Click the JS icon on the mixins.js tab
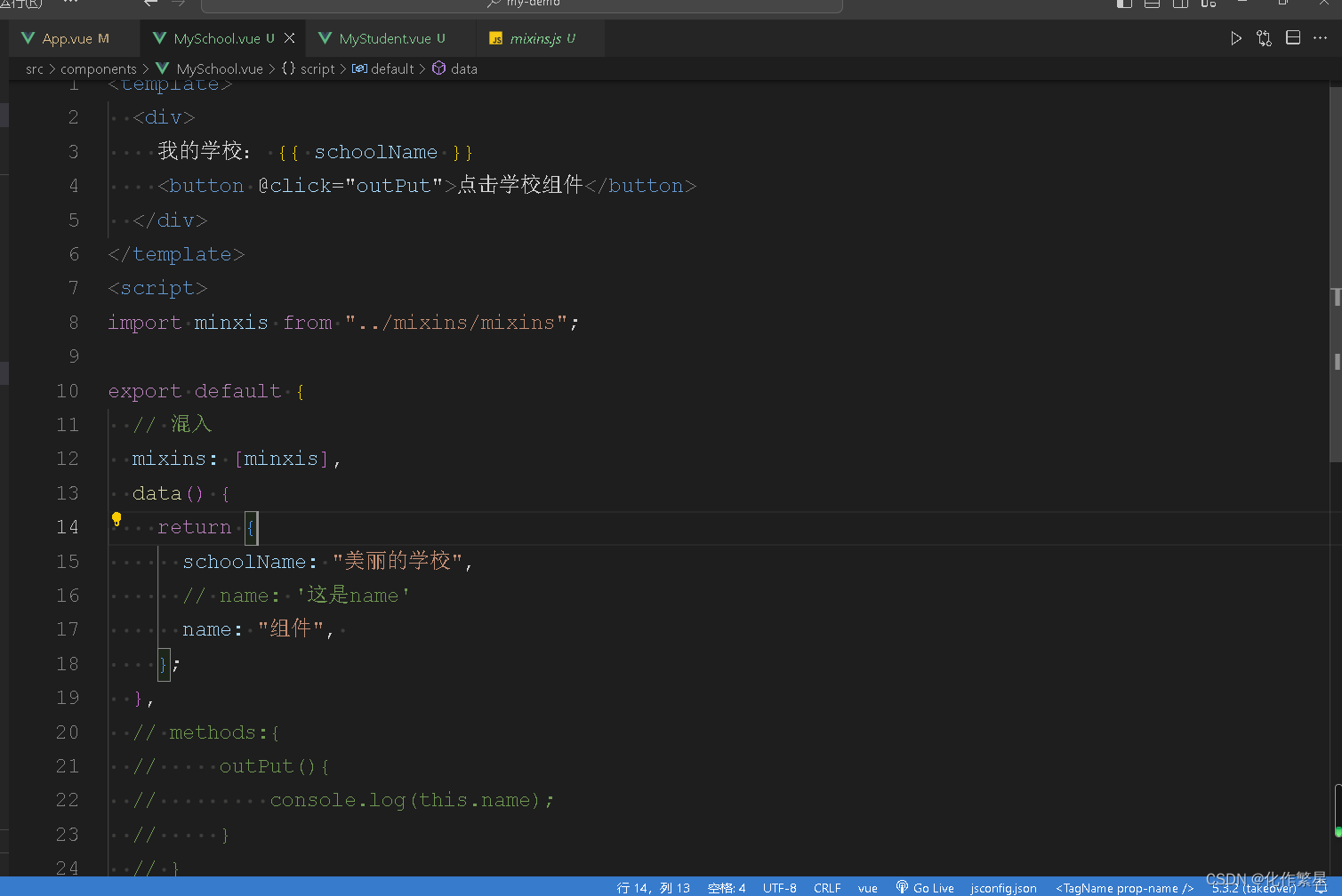This screenshot has width=1342, height=896. coord(496,38)
